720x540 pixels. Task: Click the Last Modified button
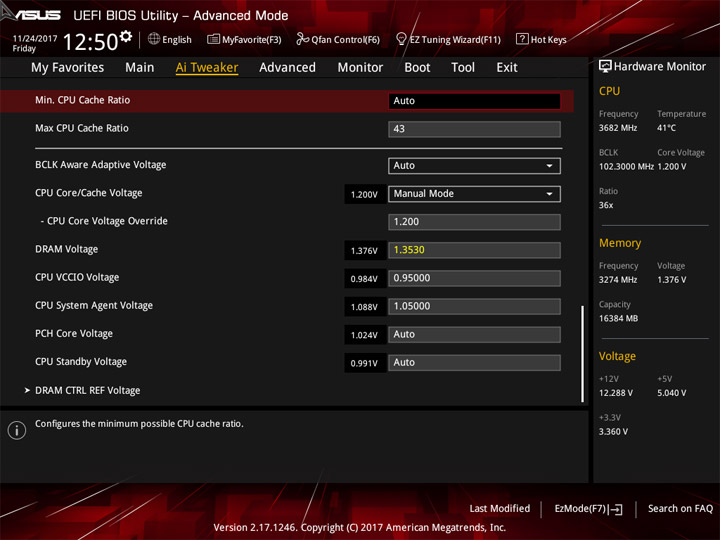(x=500, y=509)
